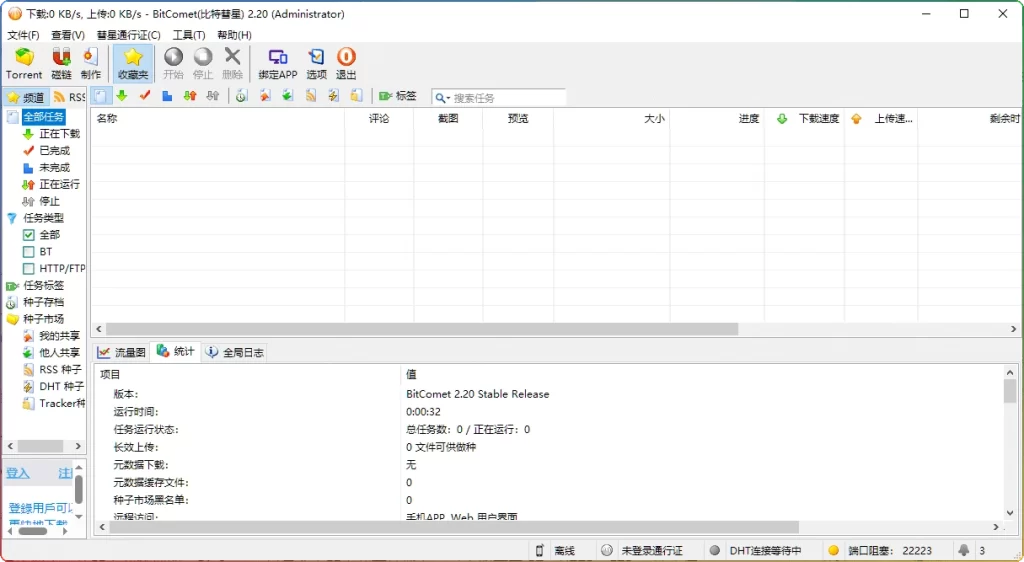Sort task list by 大小 column
1024x562 pixels.
tap(612, 118)
